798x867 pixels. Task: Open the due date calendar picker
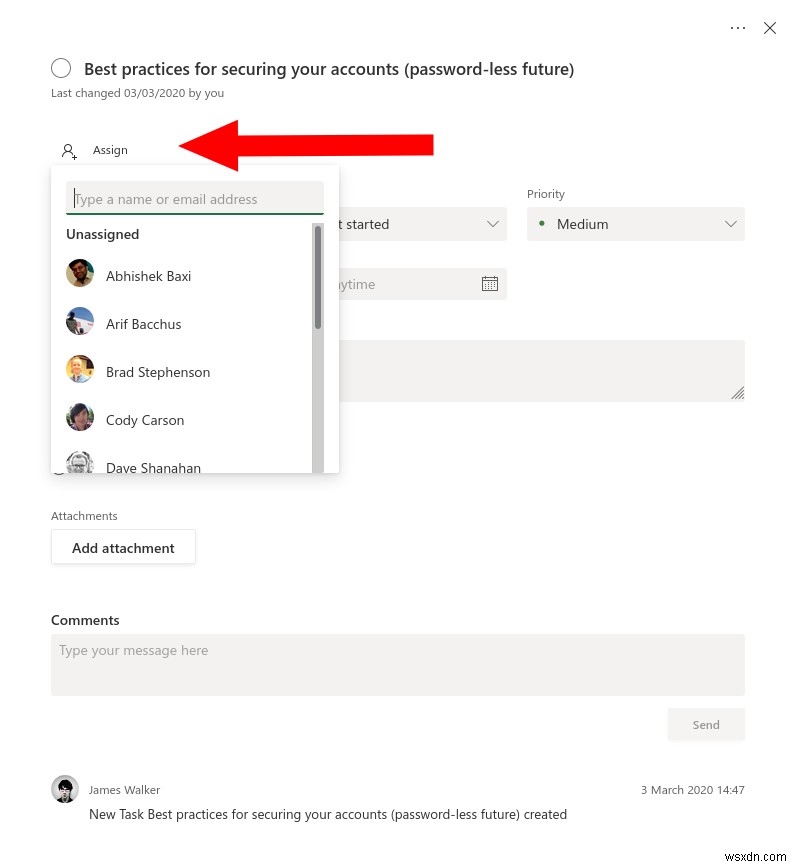tap(490, 284)
